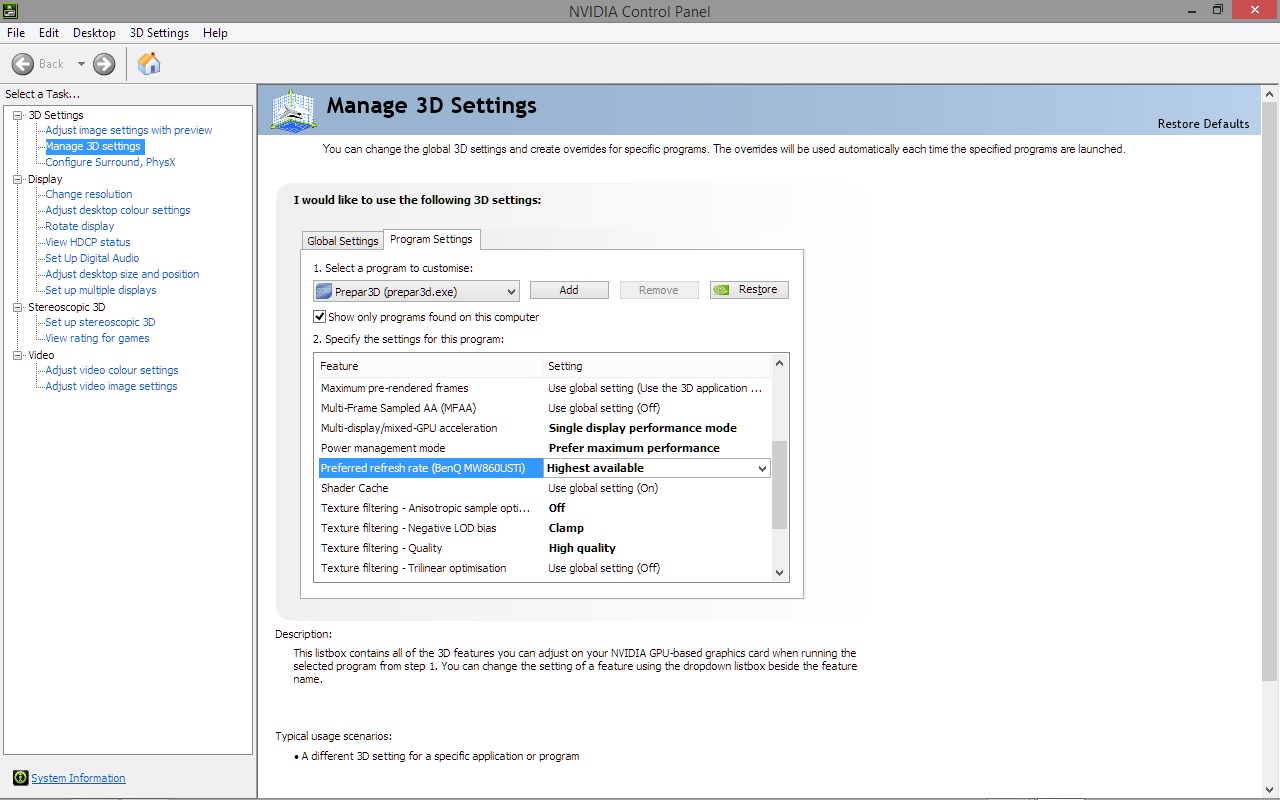Click the Restore button with NVIDIA logo
The width and height of the screenshot is (1280, 800).
[x=749, y=290]
